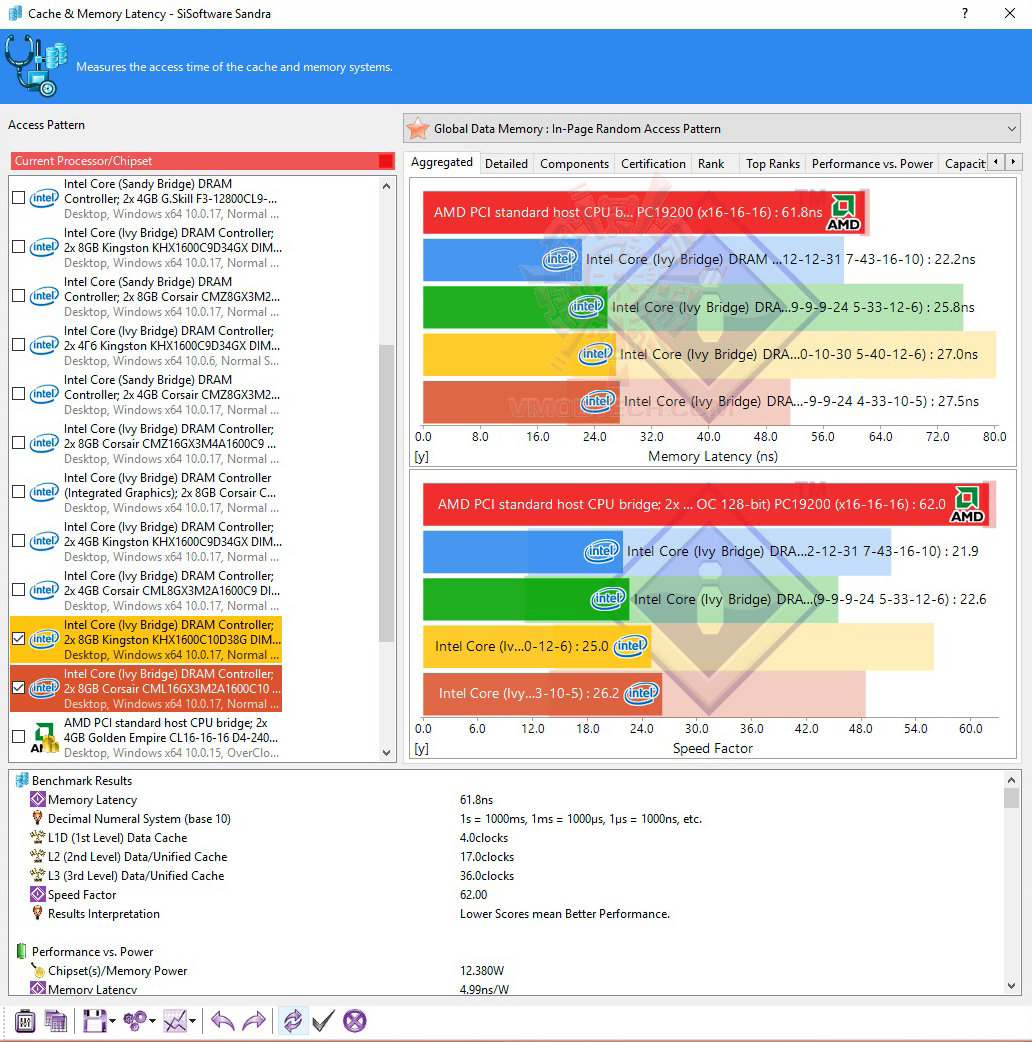
Task: Select the Aggregated tab
Action: click(442, 162)
